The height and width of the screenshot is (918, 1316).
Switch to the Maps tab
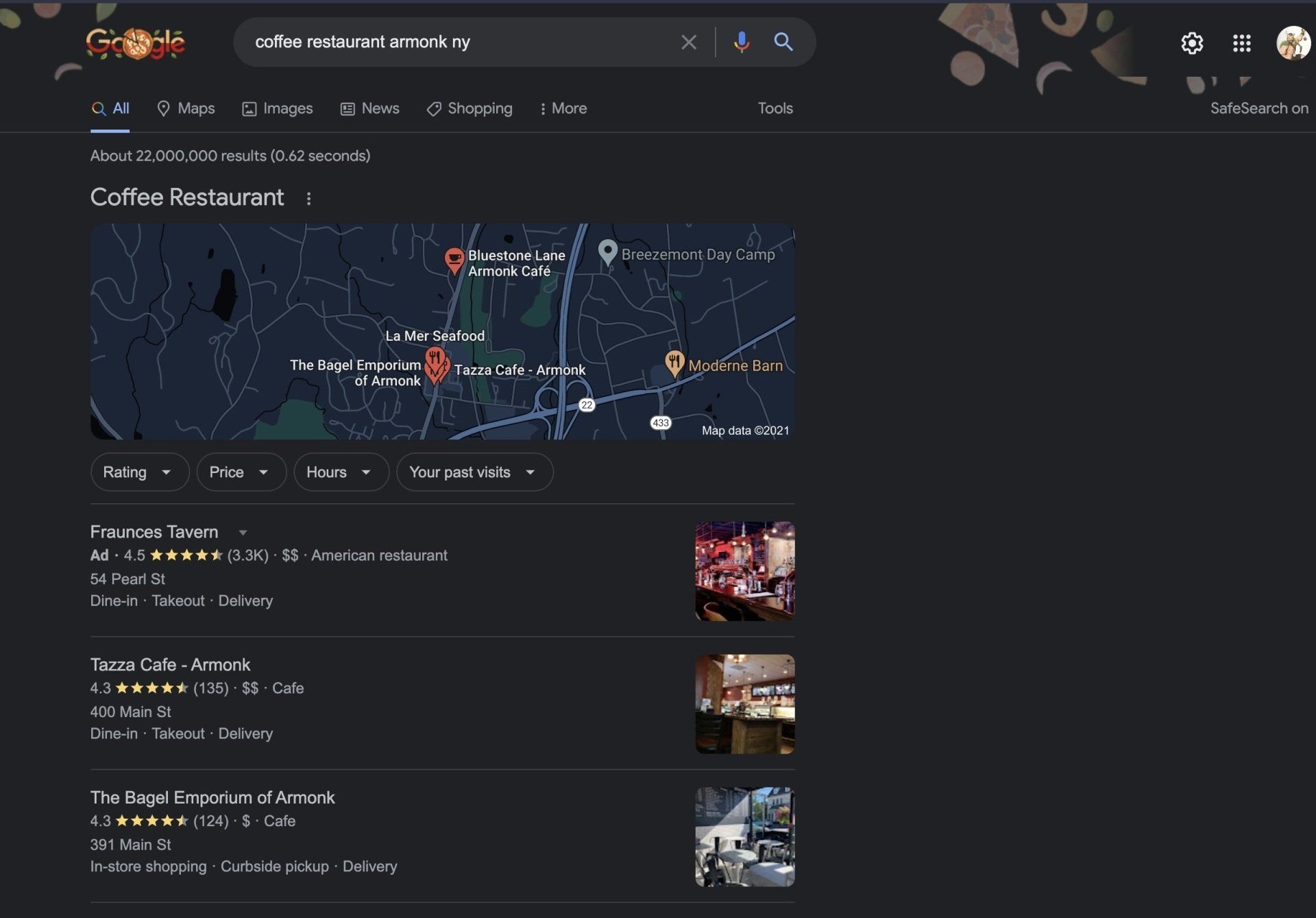(x=186, y=108)
